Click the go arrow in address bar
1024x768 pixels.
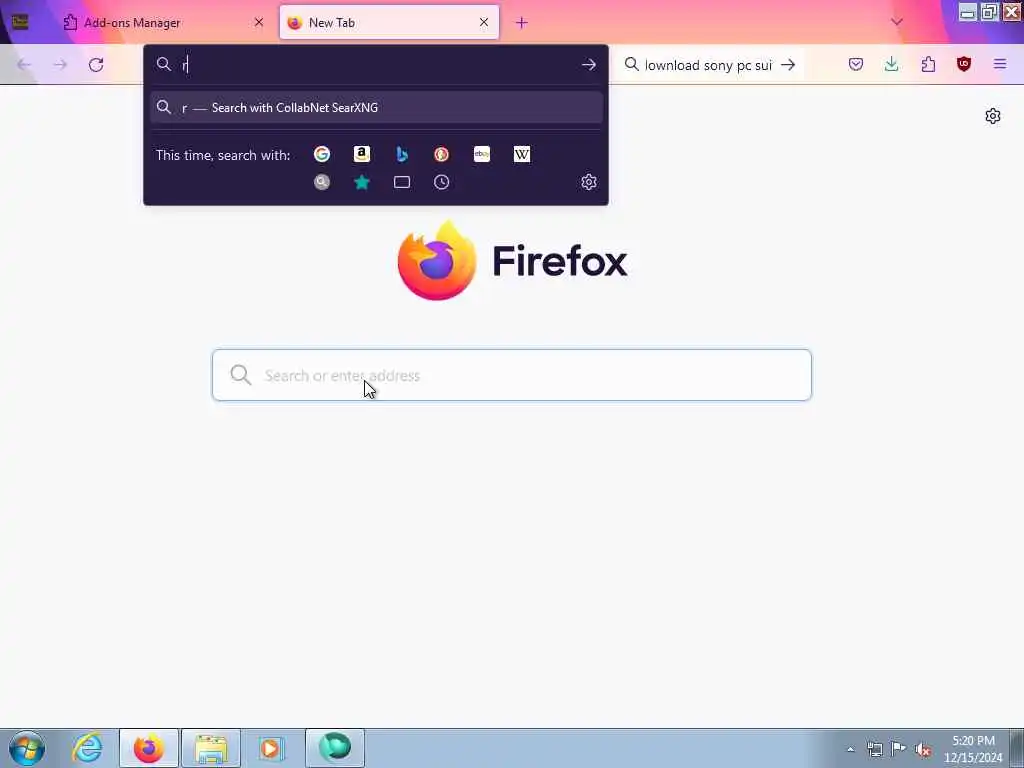coord(588,65)
